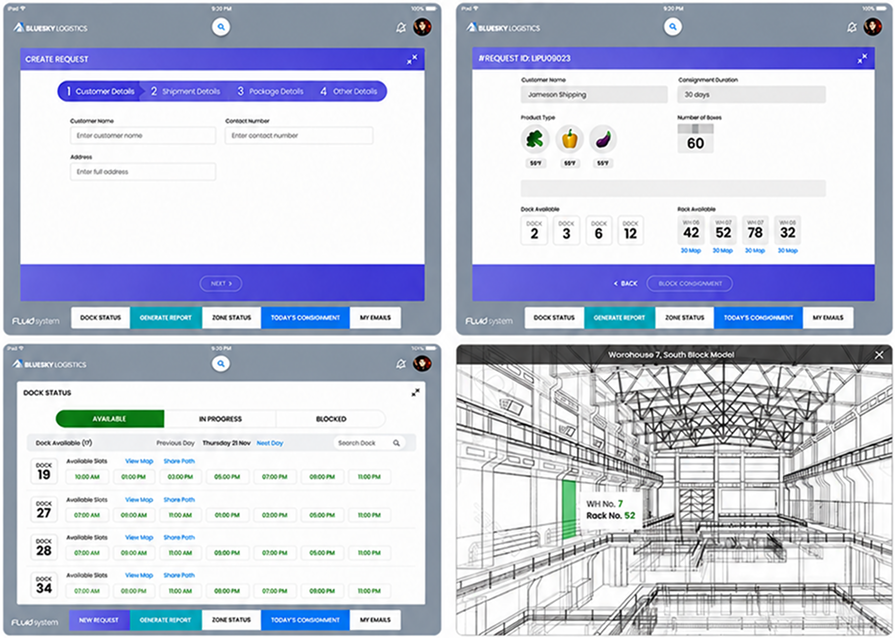
Task: Go to step 4 Other Details
Action: tap(349, 91)
